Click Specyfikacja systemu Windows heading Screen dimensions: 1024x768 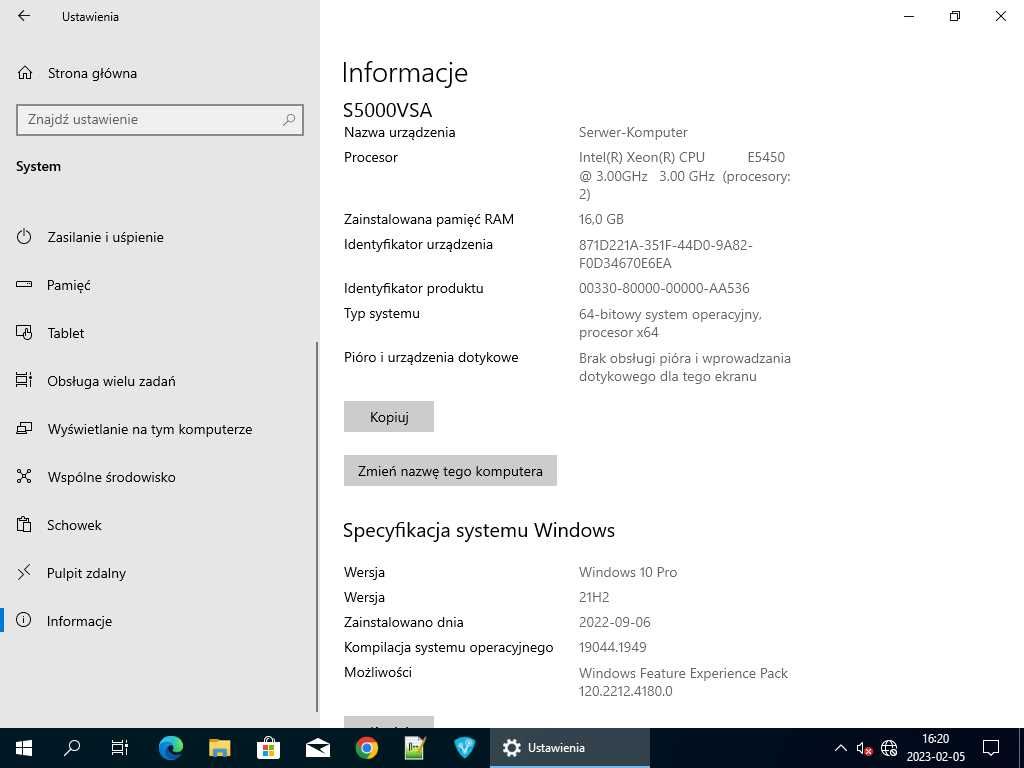479,530
